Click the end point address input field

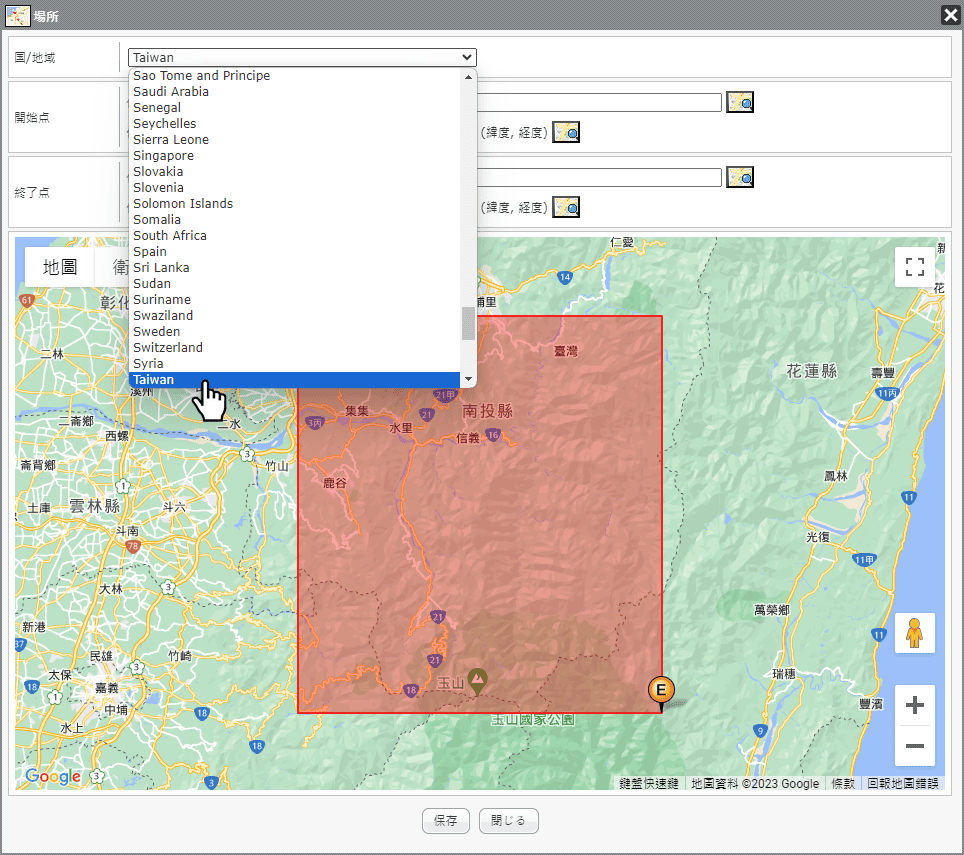click(599, 177)
